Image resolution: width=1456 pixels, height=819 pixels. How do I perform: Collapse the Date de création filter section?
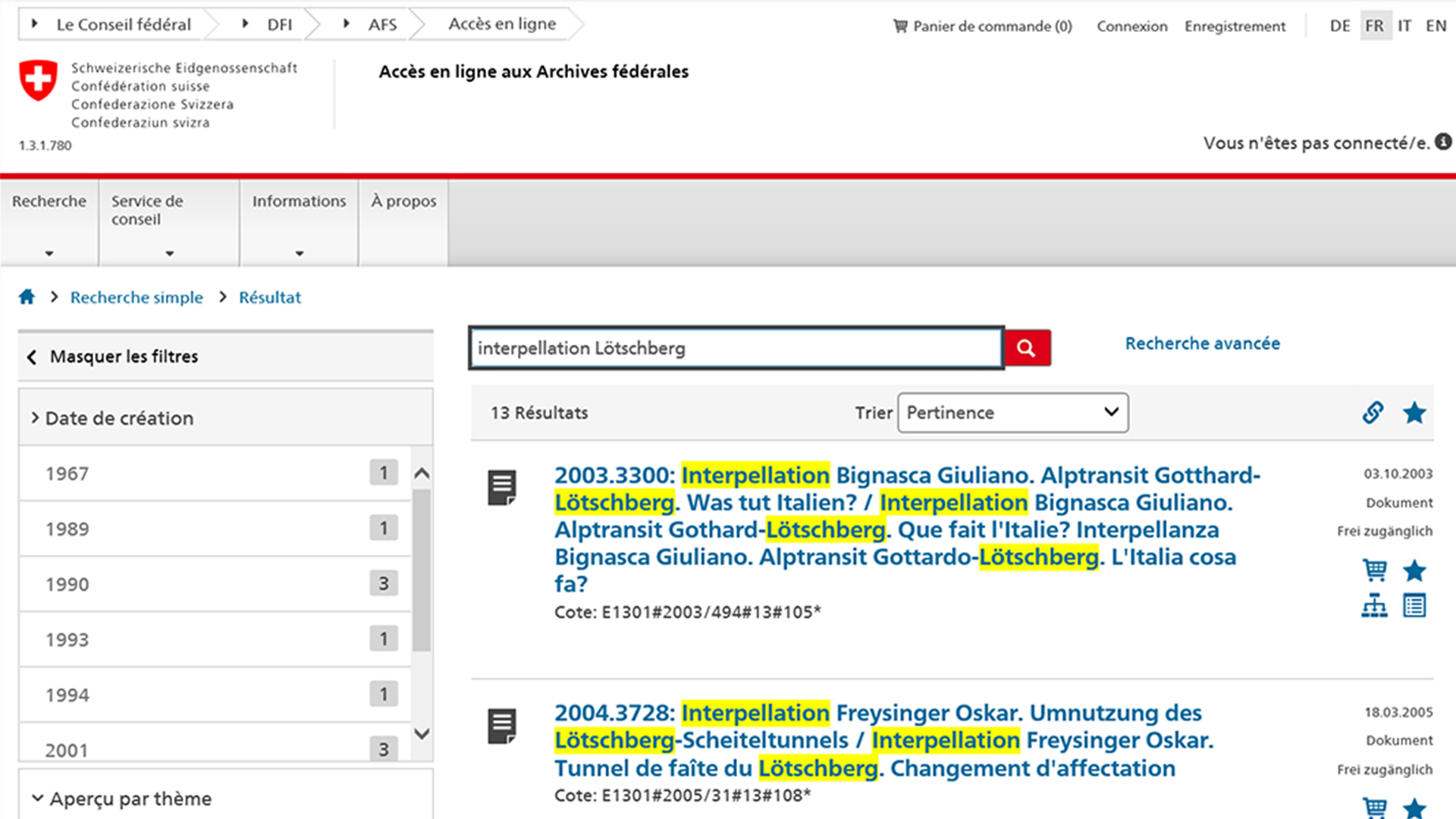click(118, 418)
